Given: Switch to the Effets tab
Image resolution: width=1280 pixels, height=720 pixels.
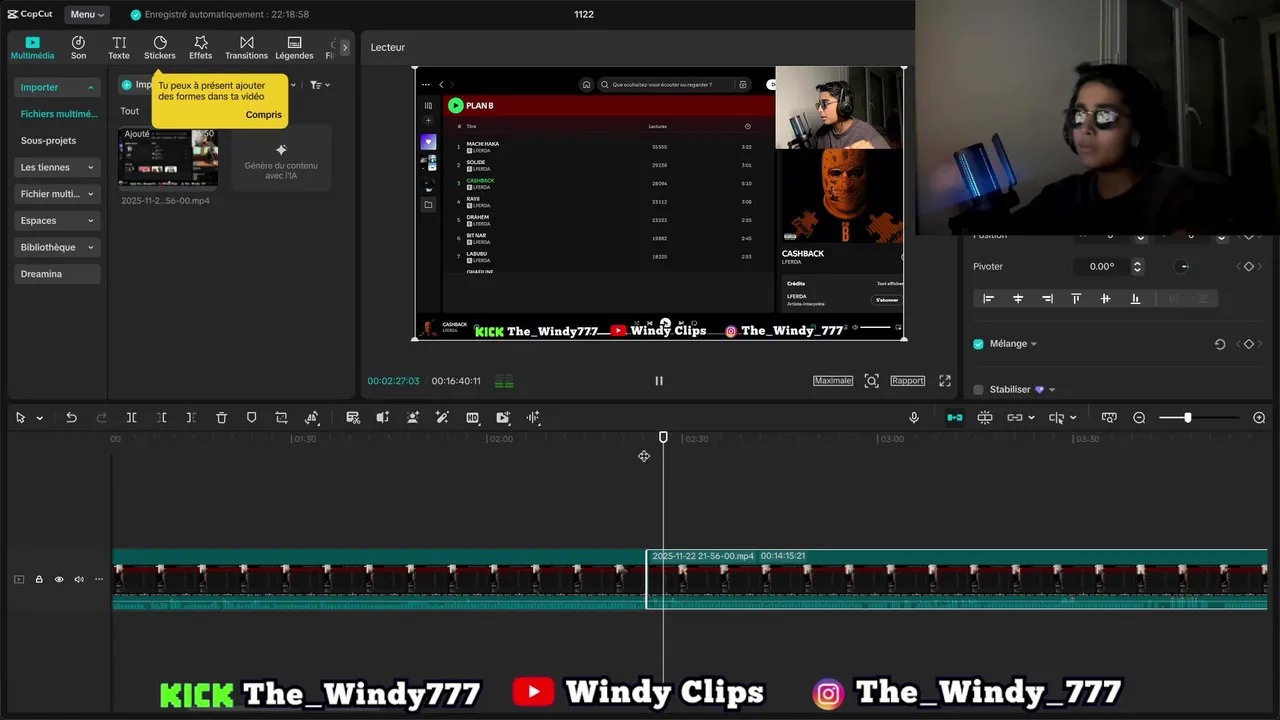Looking at the screenshot, I should 201,47.
